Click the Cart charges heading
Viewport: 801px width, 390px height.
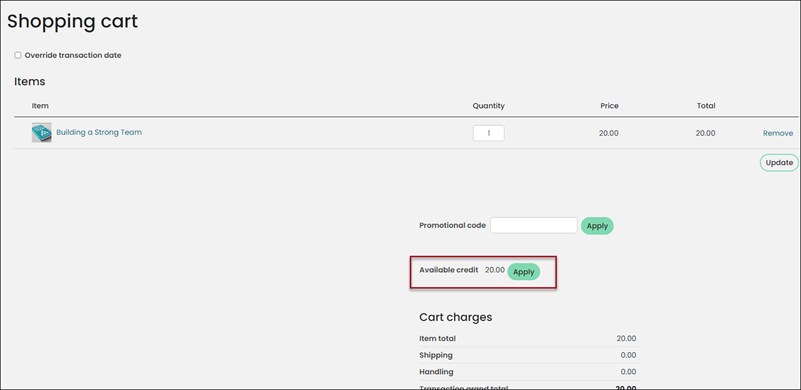[456, 317]
